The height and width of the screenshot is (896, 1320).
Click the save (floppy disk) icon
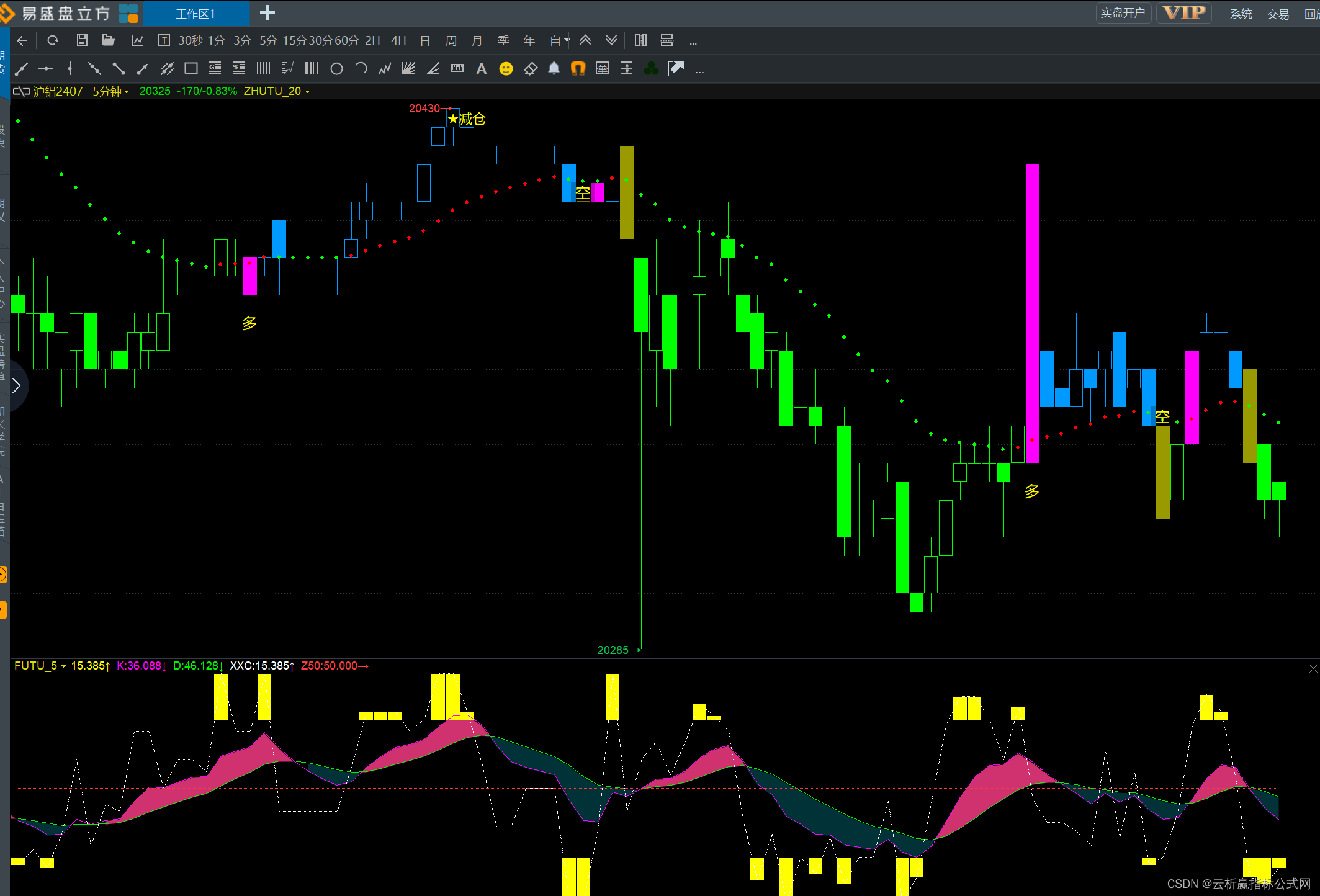coord(82,41)
